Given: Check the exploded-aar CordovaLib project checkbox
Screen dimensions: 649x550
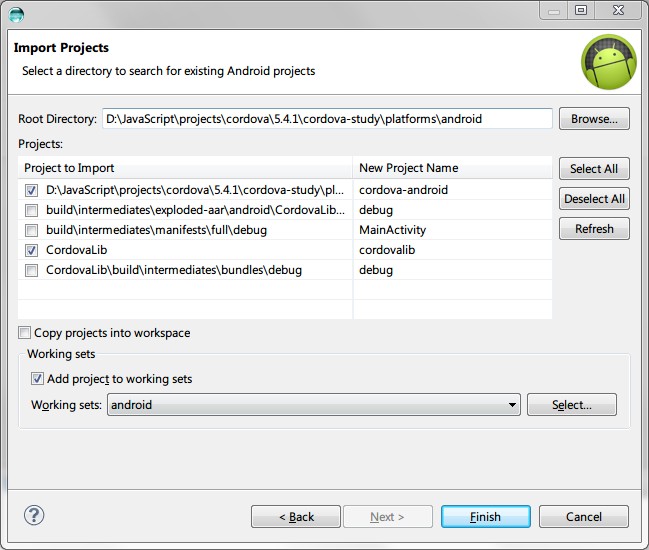Looking at the screenshot, I should [x=31, y=210].
